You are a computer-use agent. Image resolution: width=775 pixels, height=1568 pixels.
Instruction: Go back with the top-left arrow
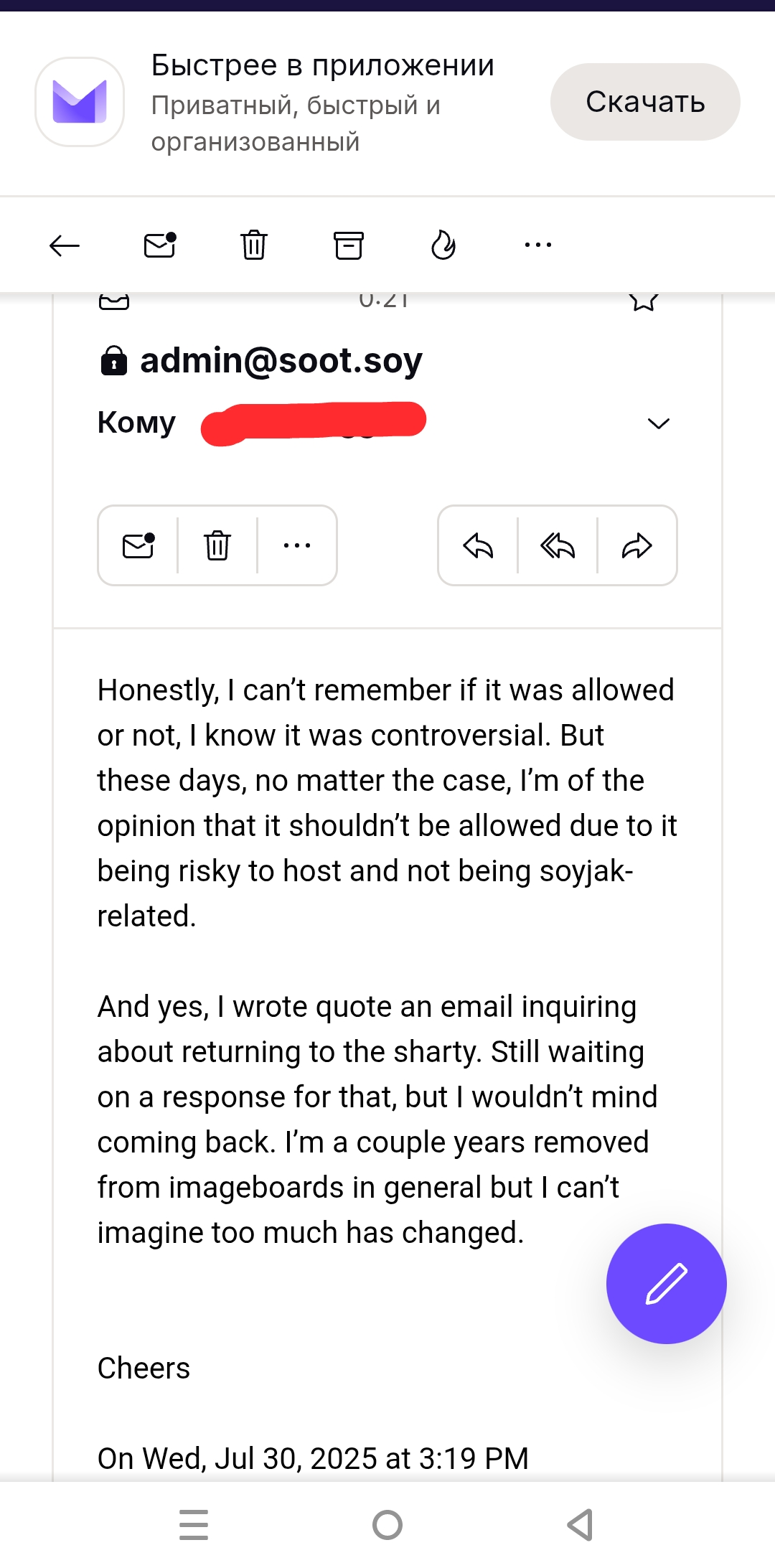coord(64,245)
